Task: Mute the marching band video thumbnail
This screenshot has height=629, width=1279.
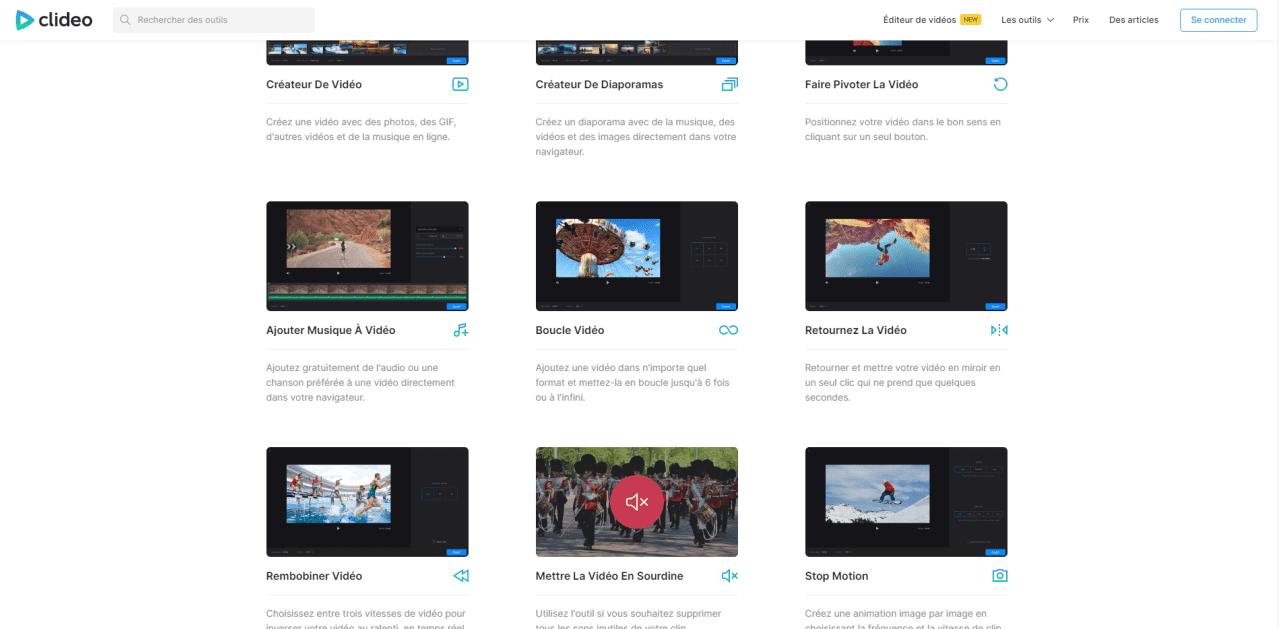Action: click(637, 502)
